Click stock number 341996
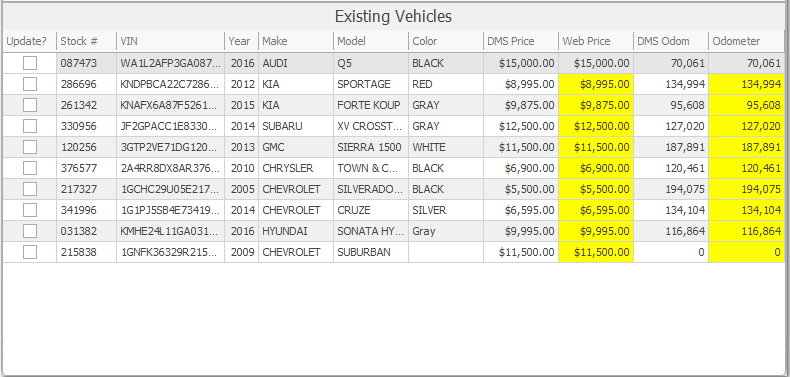Screen dimensions: 790x377 point(86,210)
